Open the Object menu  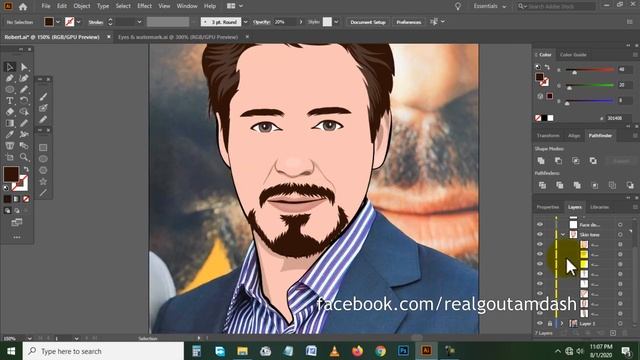coord(82,6)
